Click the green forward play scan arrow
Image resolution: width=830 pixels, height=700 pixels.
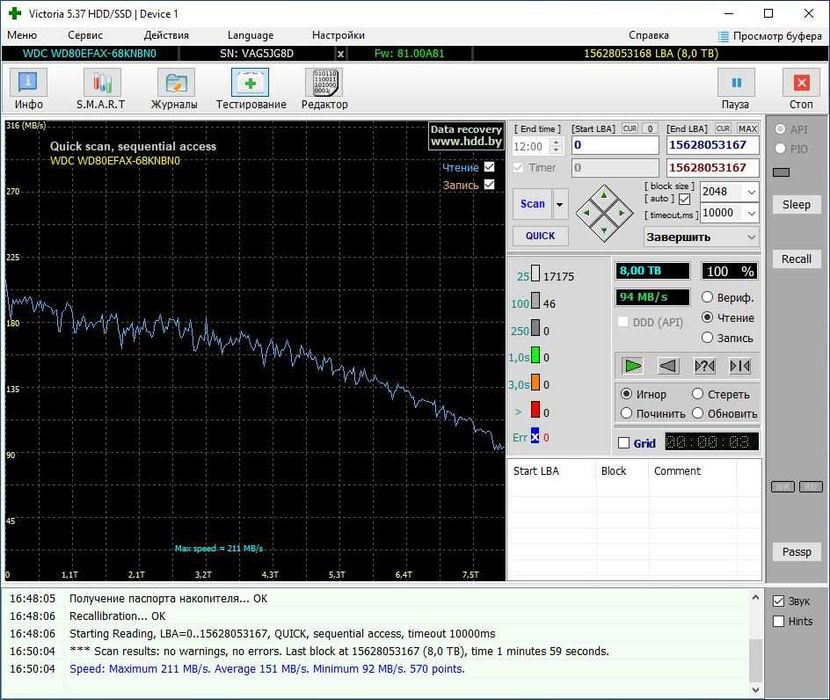click(x=632, y=366)
